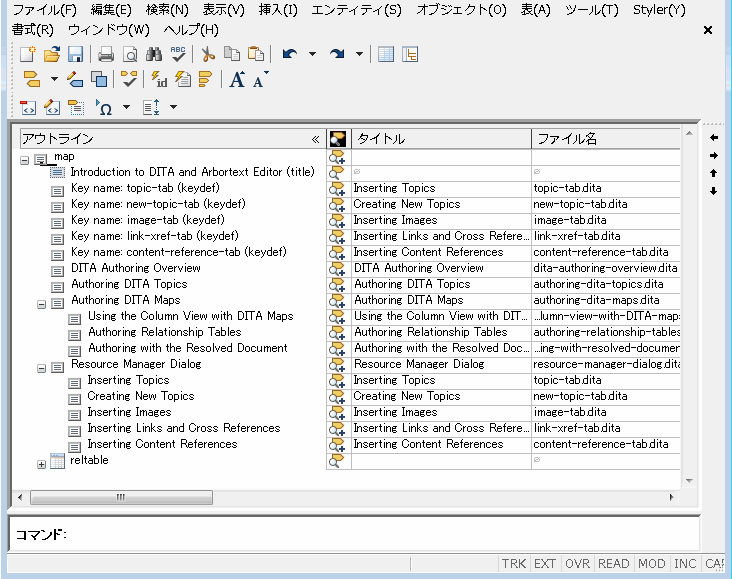Screen dimensions: 732x579
Task: Decrease font size with the small A icon
Action: point(260,79)
